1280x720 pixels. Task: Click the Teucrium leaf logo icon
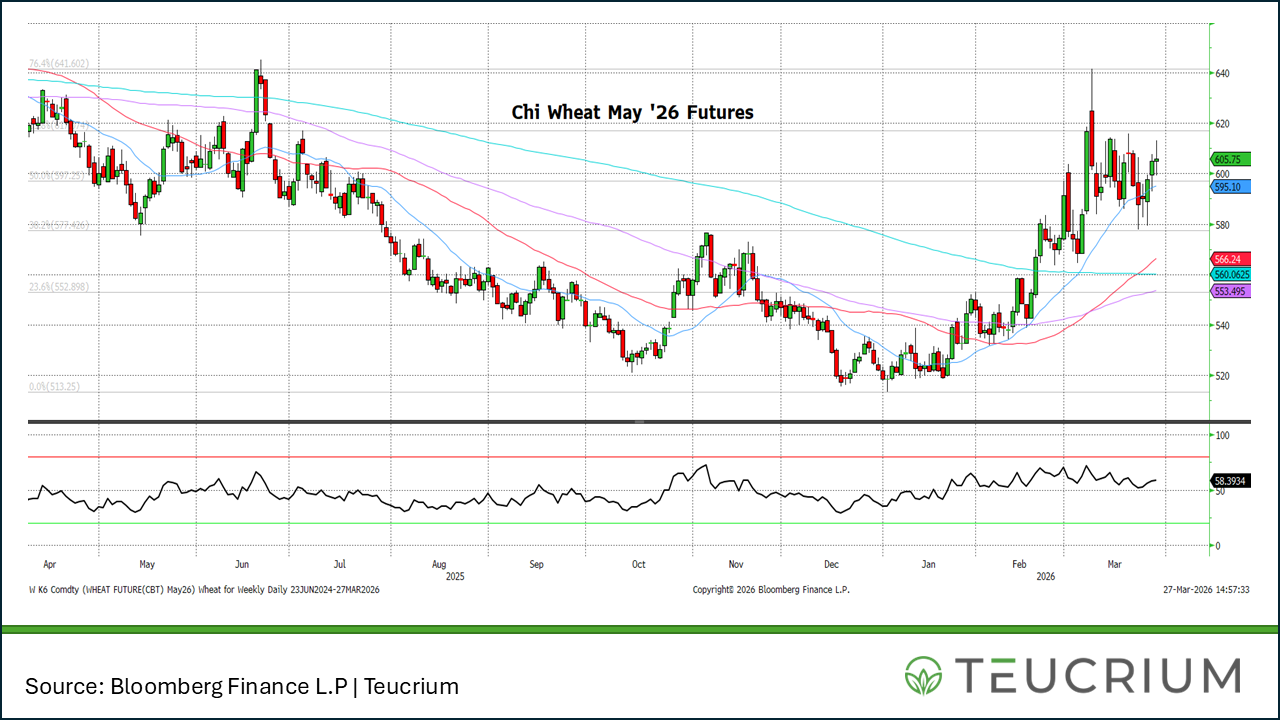click(x=925, y=675)
